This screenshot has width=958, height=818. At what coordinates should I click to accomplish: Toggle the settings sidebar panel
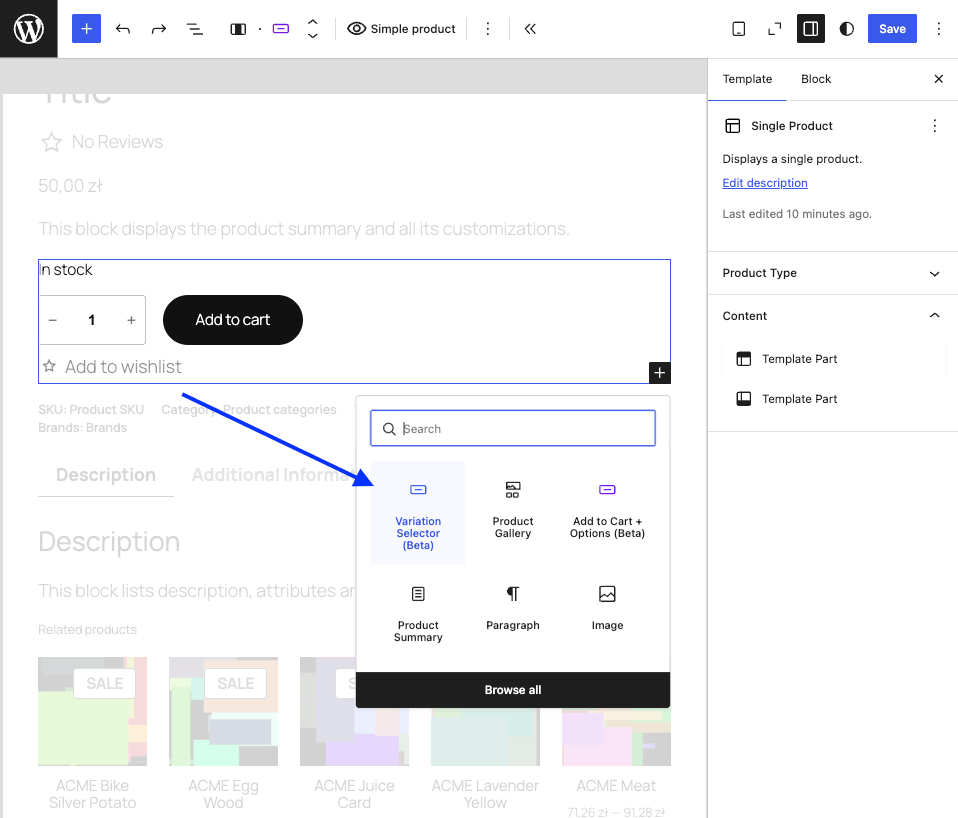[811, 29]
